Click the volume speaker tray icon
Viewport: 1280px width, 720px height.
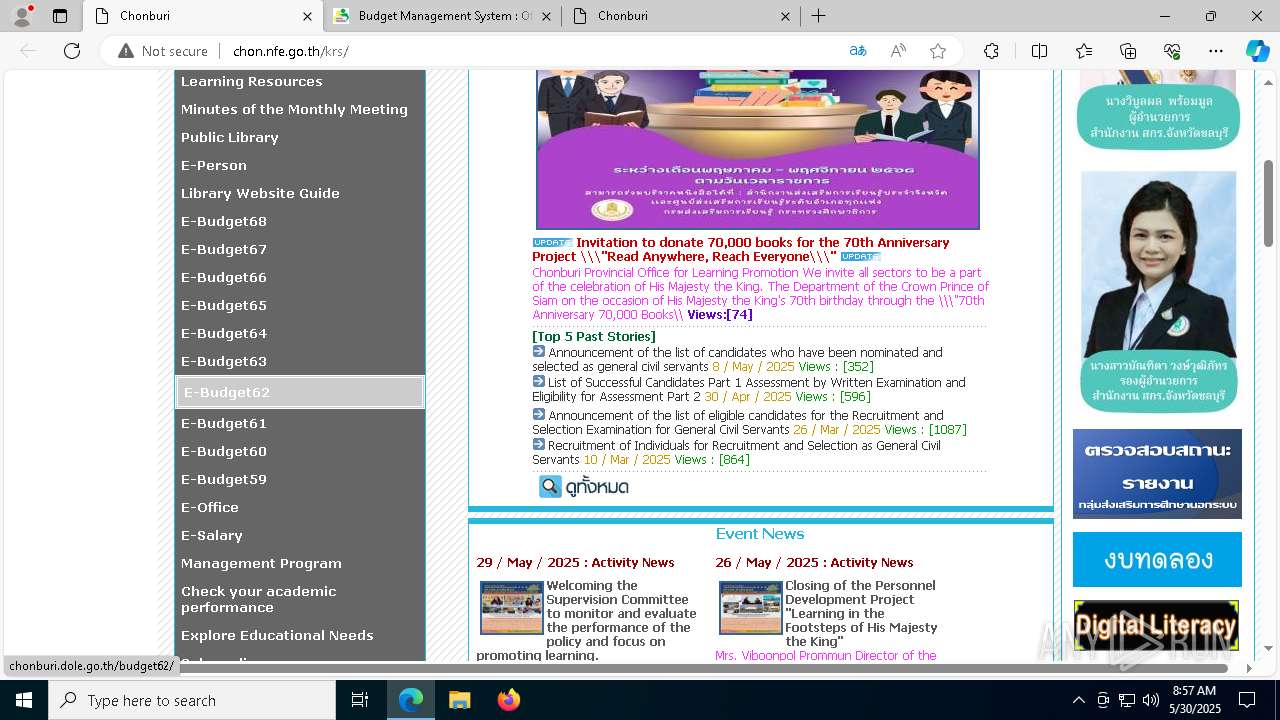pos(1150,700)
